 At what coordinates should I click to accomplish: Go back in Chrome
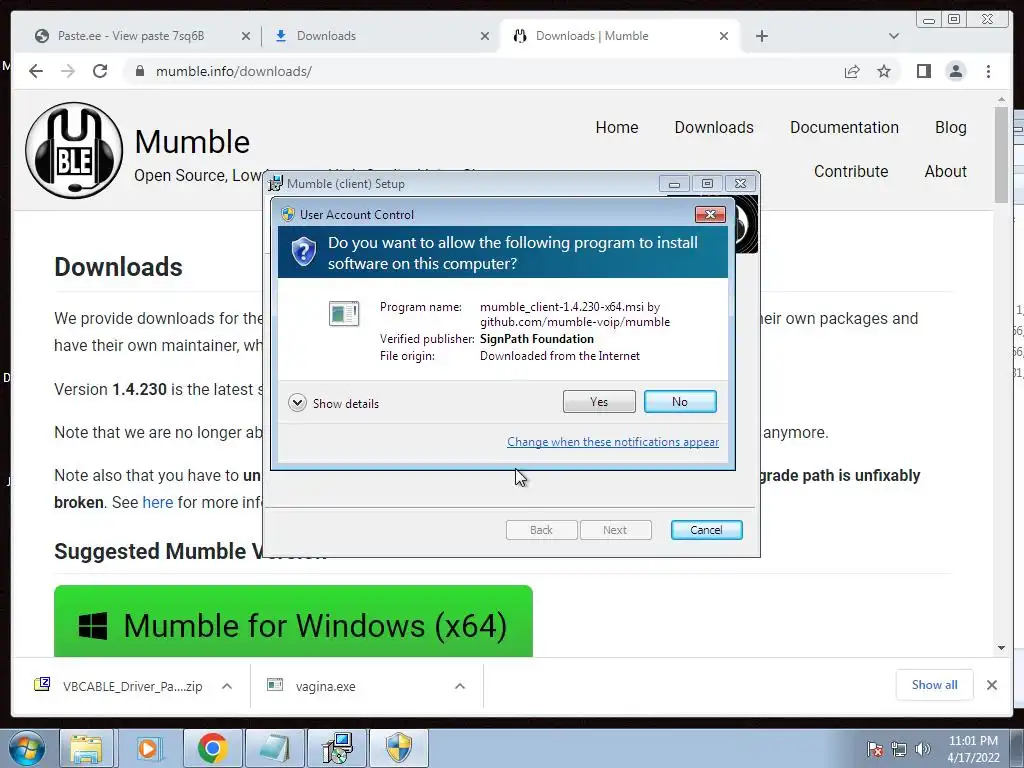pyautogui.click(x=36, y=71)
